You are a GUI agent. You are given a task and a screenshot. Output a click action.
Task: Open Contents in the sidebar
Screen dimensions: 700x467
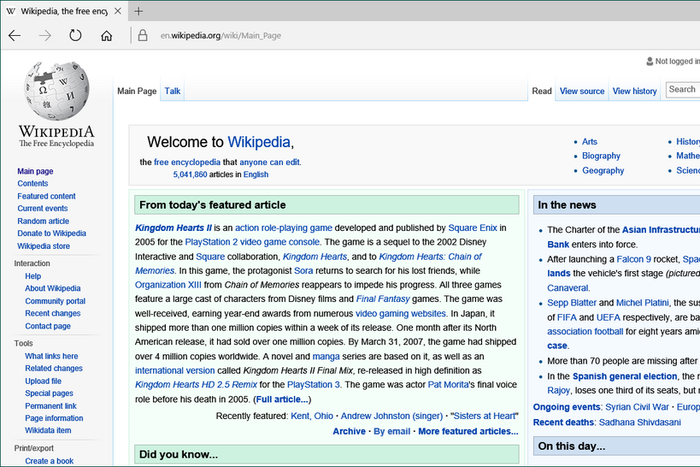tap(33, 183)
